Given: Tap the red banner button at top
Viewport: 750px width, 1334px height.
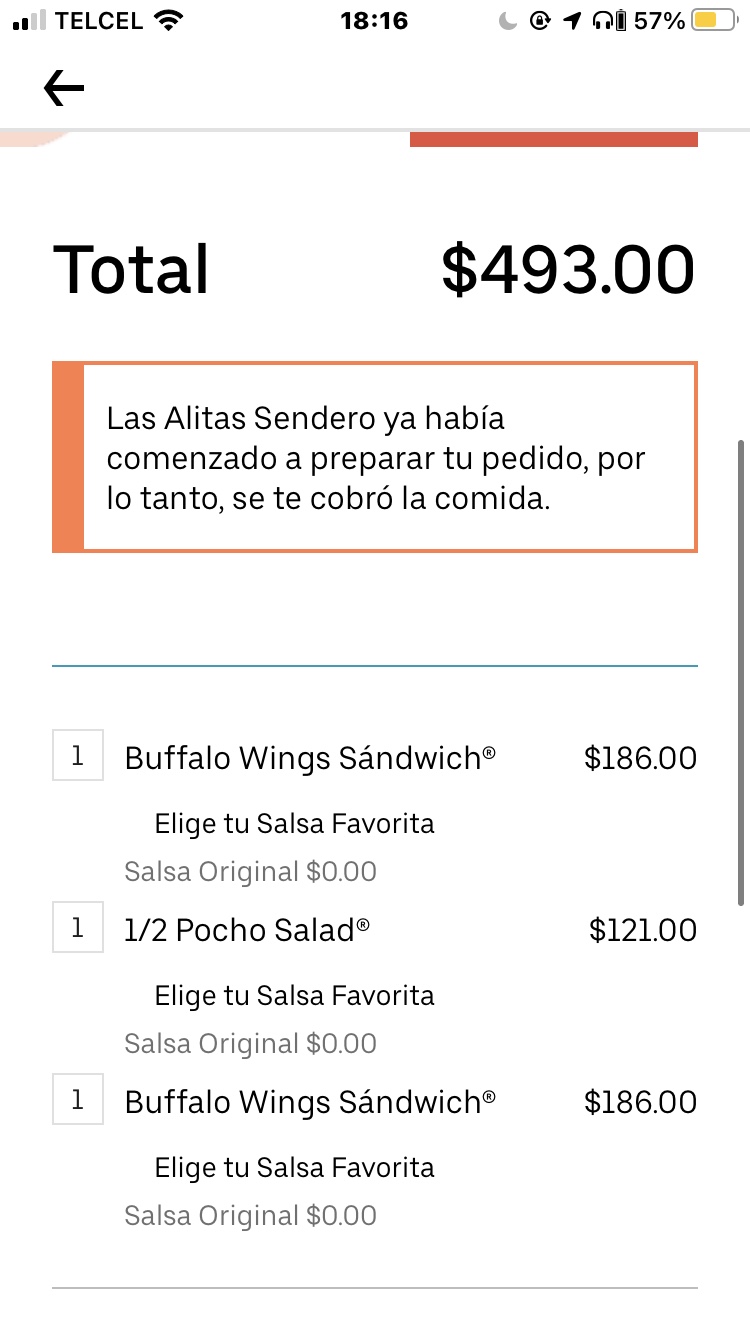Looking at the screenshot, I should click(x=554, y=139).
